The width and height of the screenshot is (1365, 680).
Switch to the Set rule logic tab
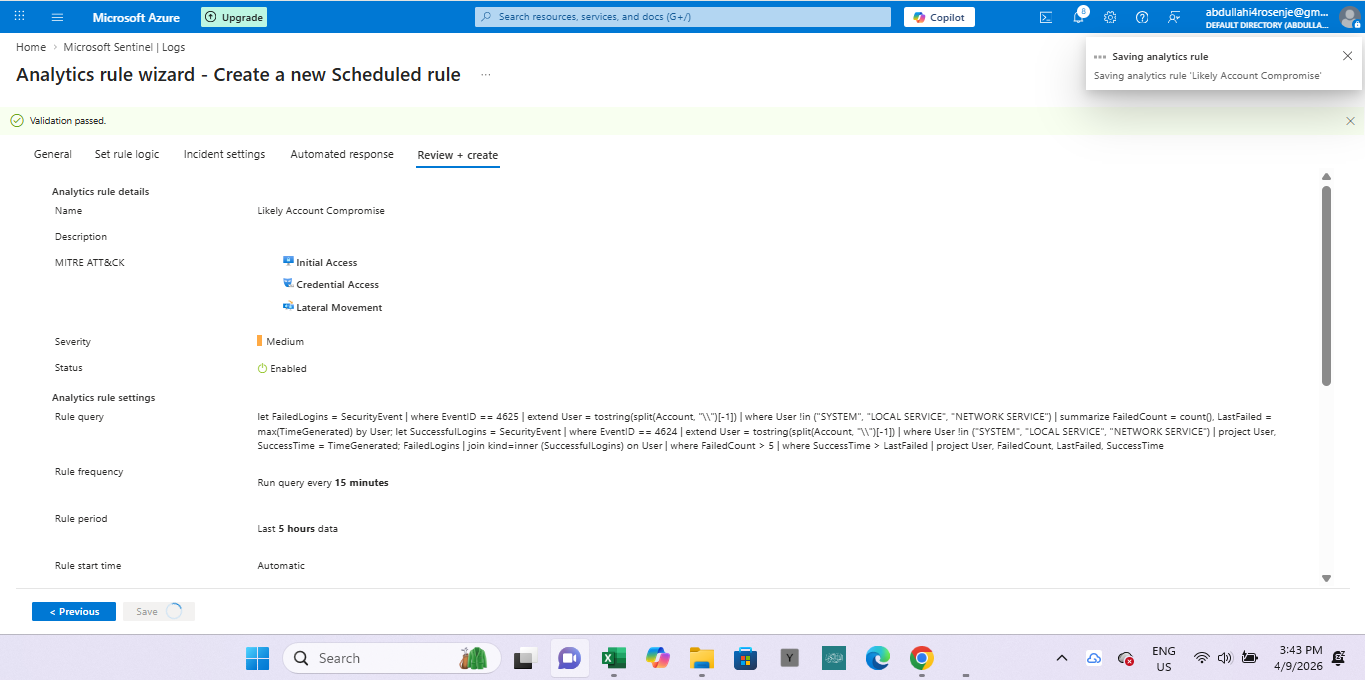pyautogui.click(x=127, y=154)
